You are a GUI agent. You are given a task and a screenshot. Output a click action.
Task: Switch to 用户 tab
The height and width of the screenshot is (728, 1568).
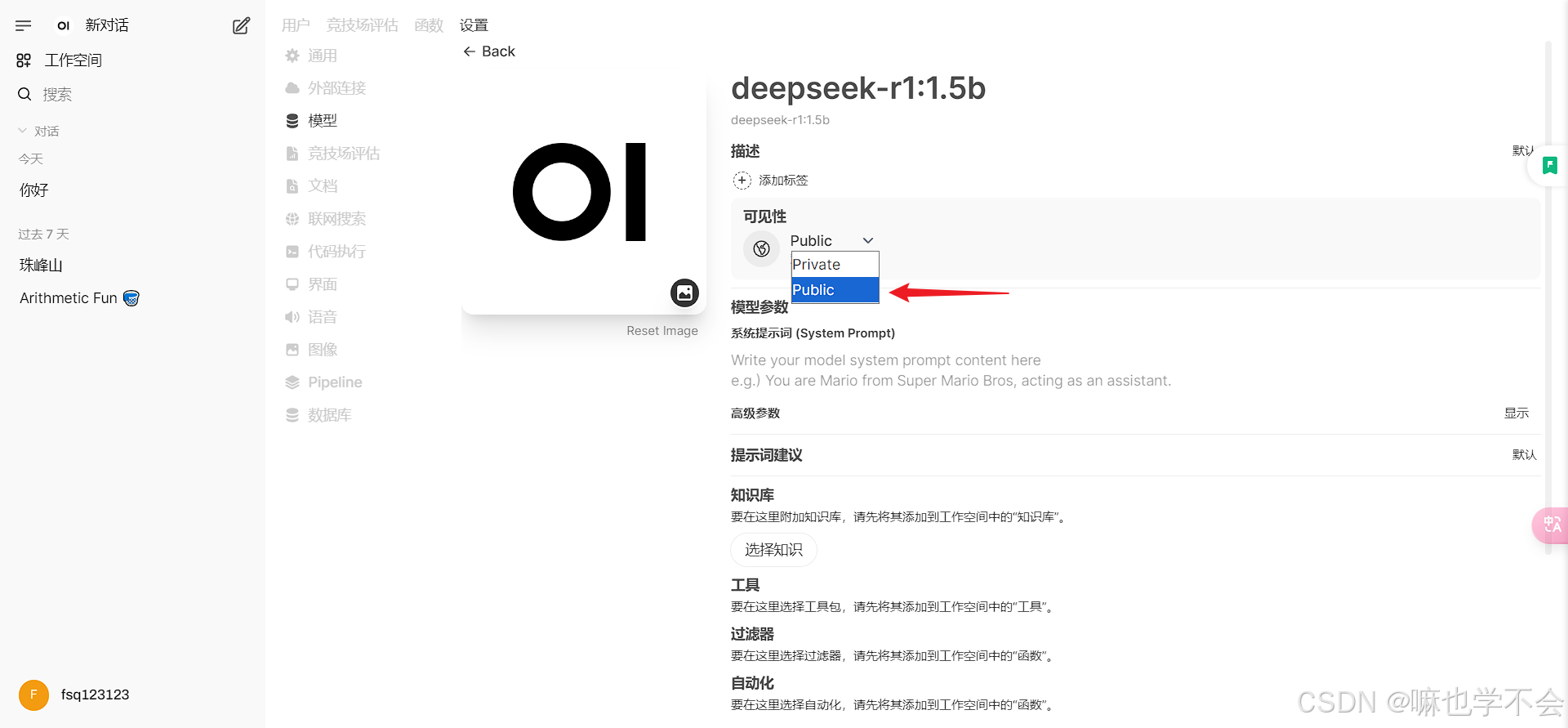click(296, 25)
